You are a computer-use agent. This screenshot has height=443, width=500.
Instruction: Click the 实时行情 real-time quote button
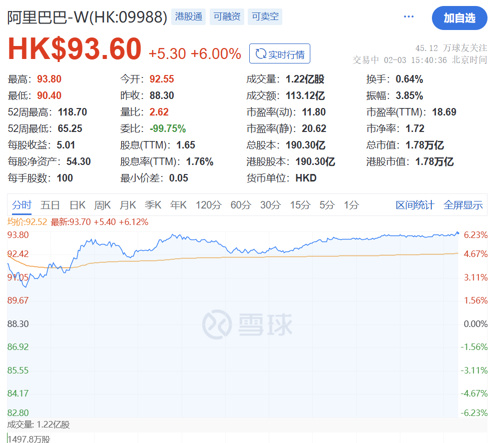(280, 54)
